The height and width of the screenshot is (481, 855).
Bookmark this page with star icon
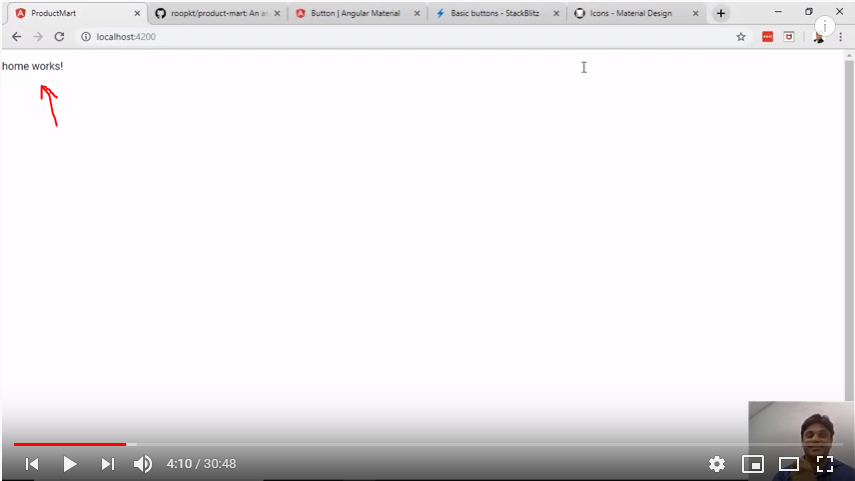[x=741, y=36]
